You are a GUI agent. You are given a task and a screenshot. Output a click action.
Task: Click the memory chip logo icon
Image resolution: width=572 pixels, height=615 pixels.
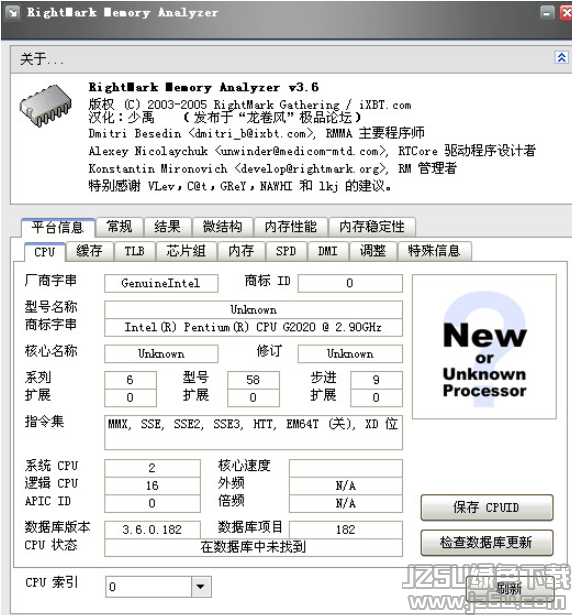pos(46,105)
